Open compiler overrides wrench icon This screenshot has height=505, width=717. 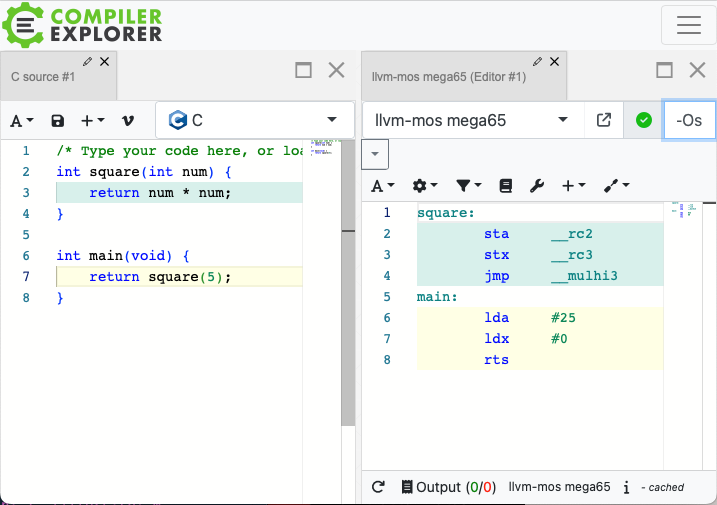(x=537, y=186)
